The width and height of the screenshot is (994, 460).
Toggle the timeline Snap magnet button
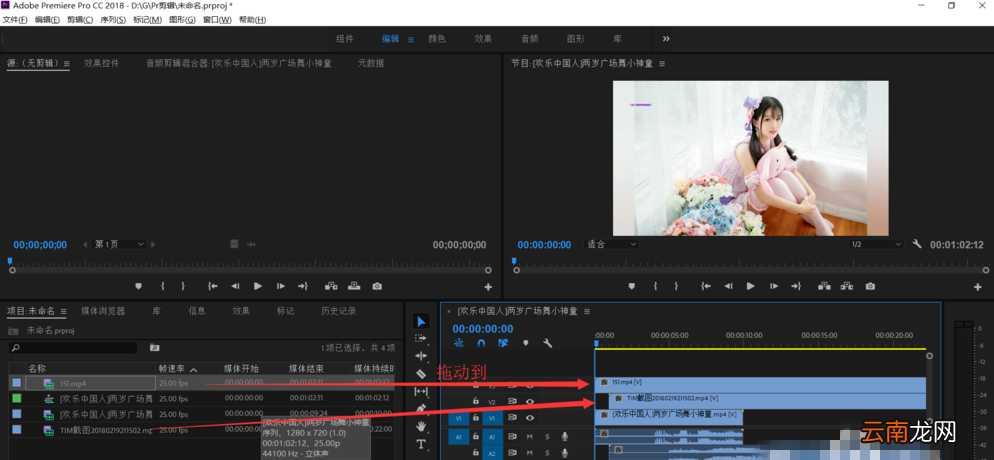click(481, 343)
